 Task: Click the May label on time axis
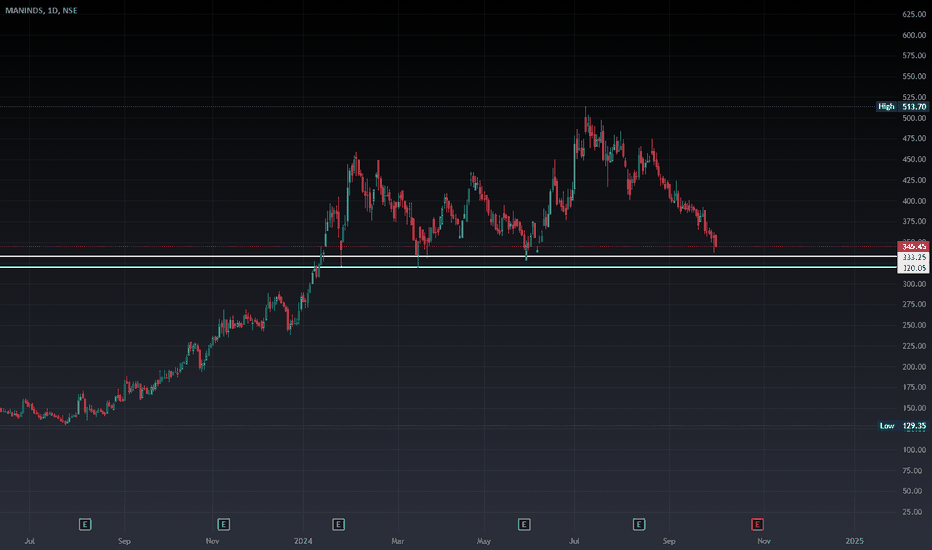pos(484,540)
